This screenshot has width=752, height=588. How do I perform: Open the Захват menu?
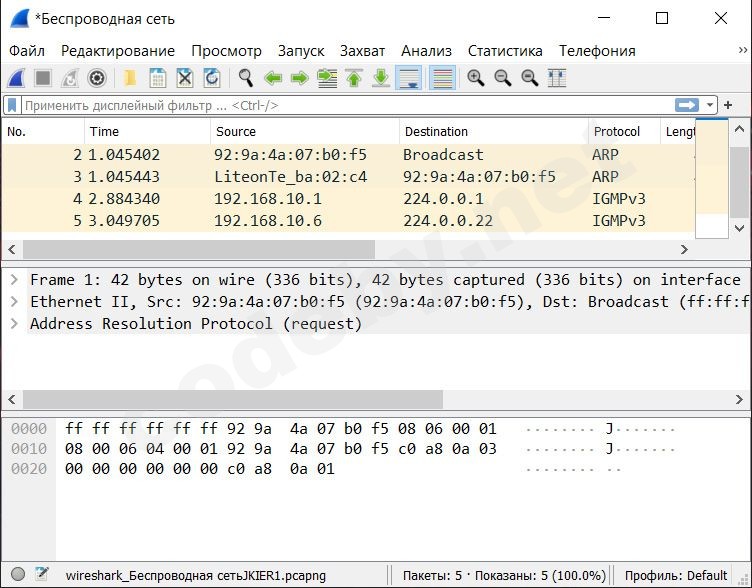coord(362,51)
